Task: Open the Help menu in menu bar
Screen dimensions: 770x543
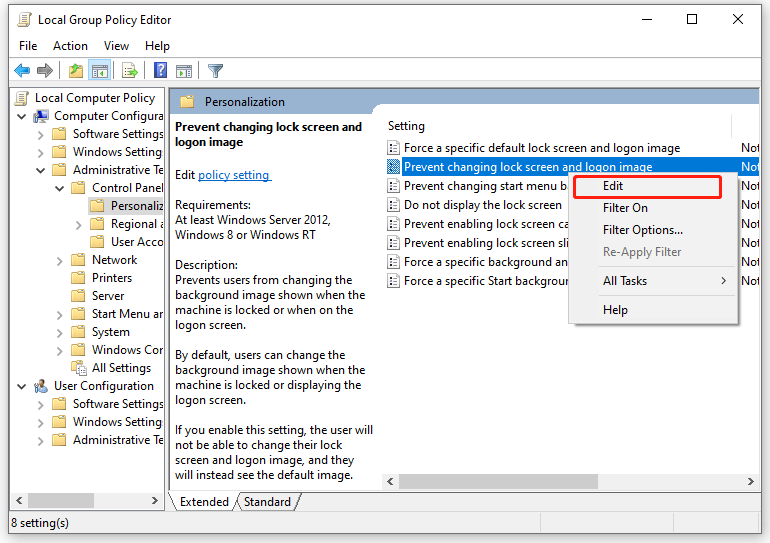Action: coord(157,46)
